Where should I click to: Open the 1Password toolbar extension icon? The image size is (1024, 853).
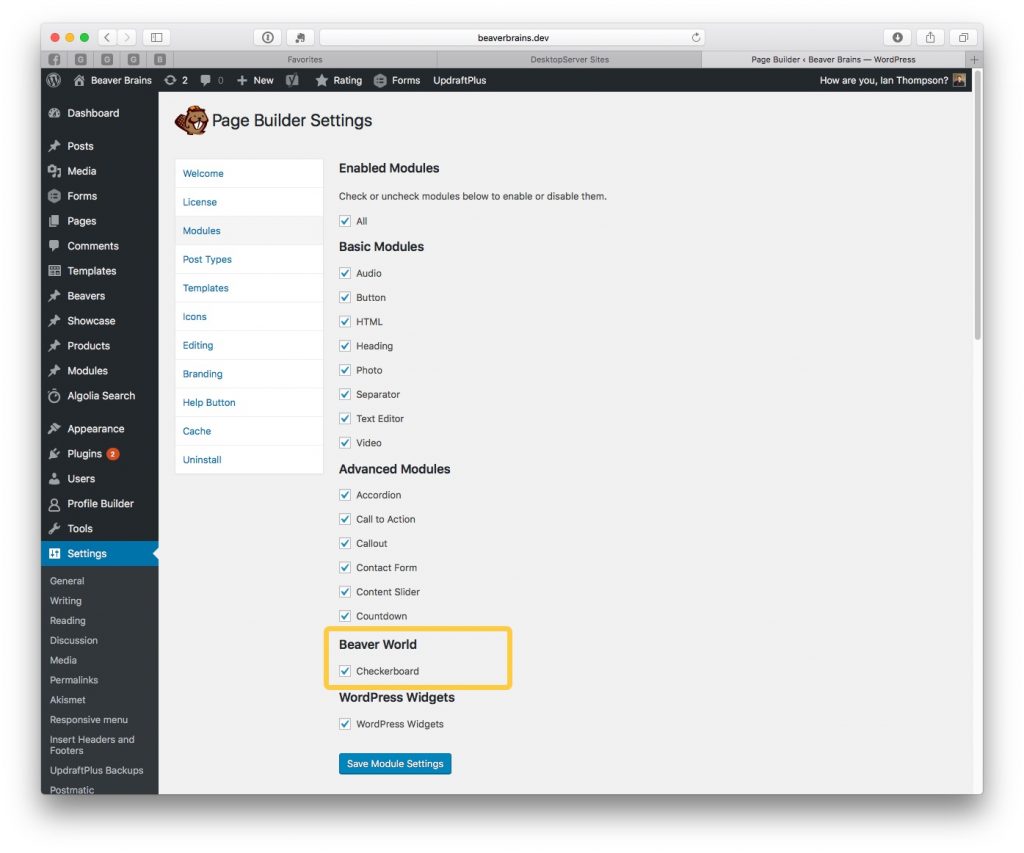point(268,37)
